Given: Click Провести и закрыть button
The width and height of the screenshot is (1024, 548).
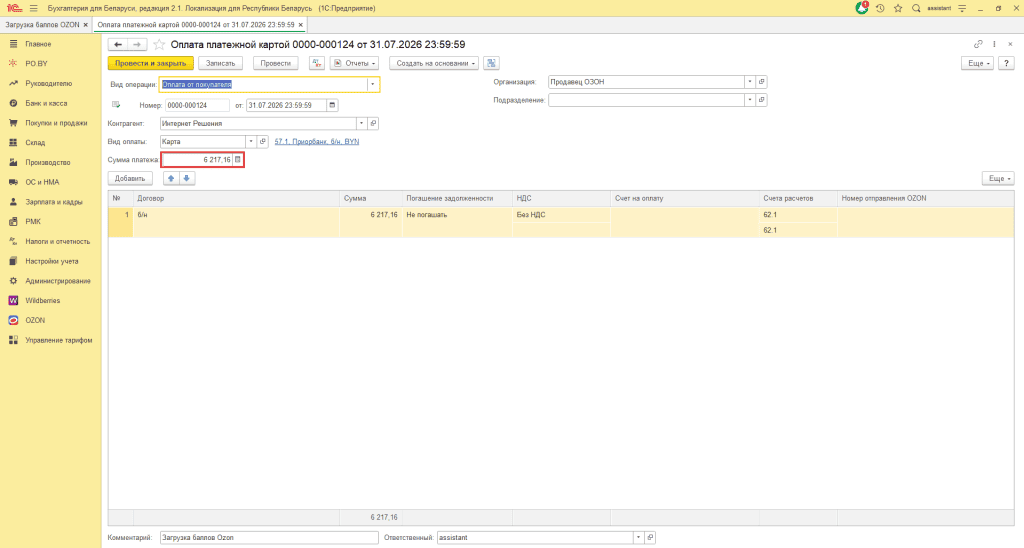Looking at the screenshot, I should pos(151,63).
